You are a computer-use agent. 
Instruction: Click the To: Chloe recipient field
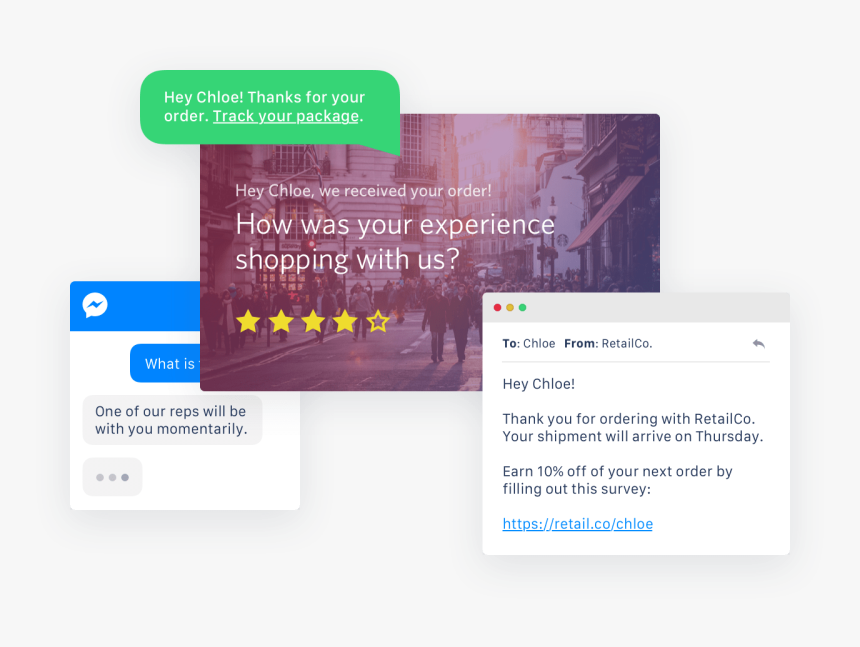coord(529,344)
